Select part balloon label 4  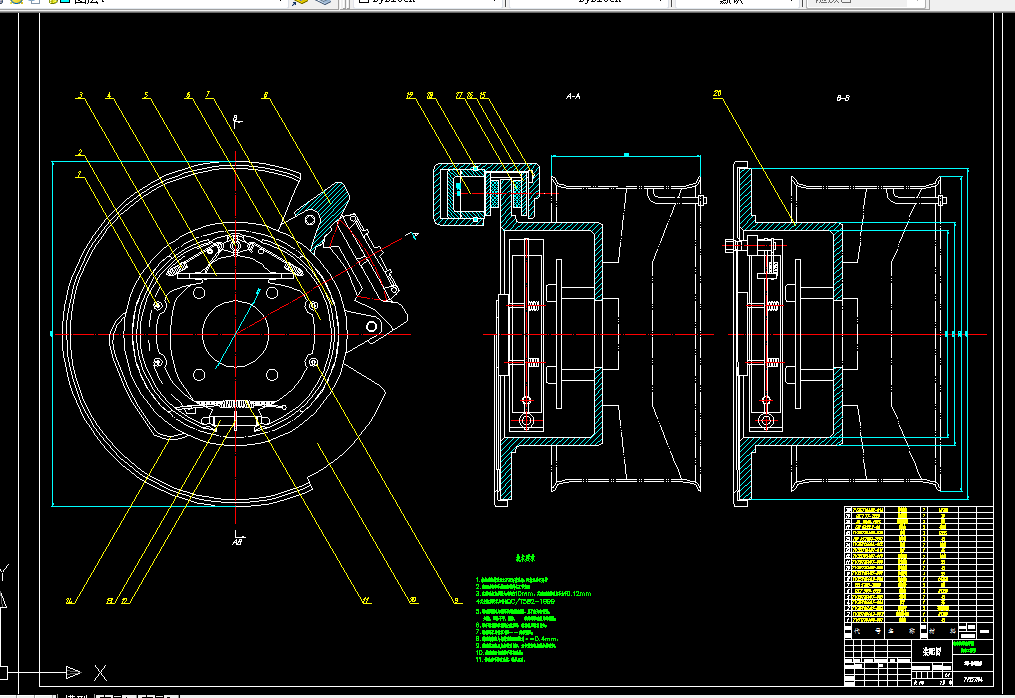[109, 96]
